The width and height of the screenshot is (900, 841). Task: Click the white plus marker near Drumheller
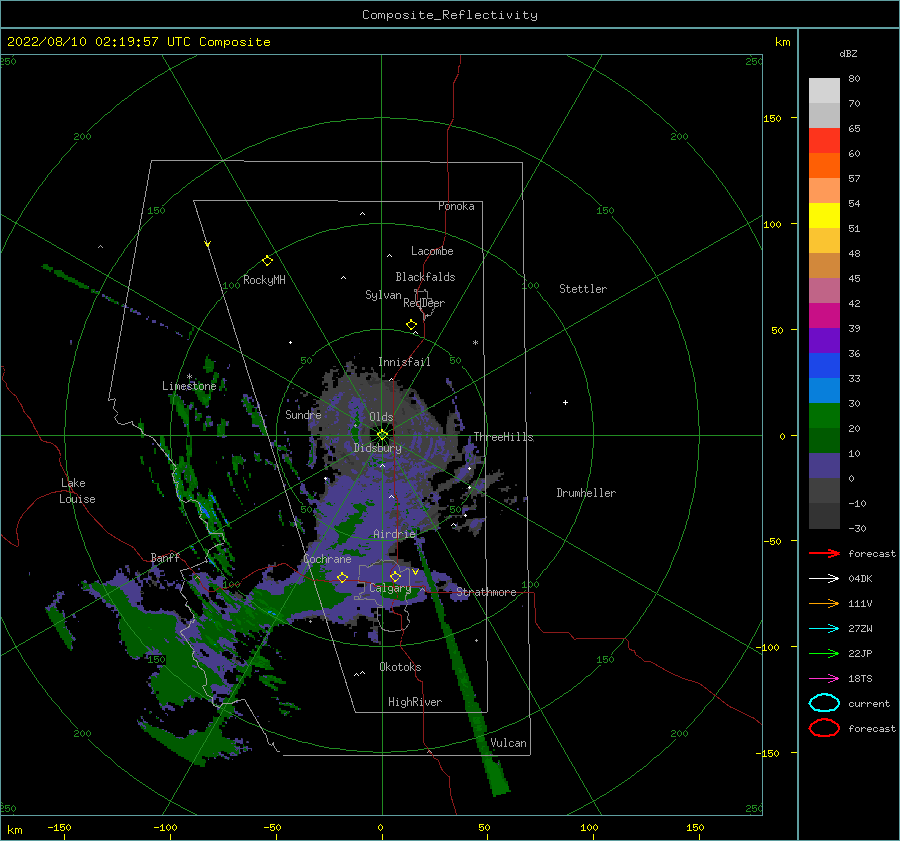[565, 402]
